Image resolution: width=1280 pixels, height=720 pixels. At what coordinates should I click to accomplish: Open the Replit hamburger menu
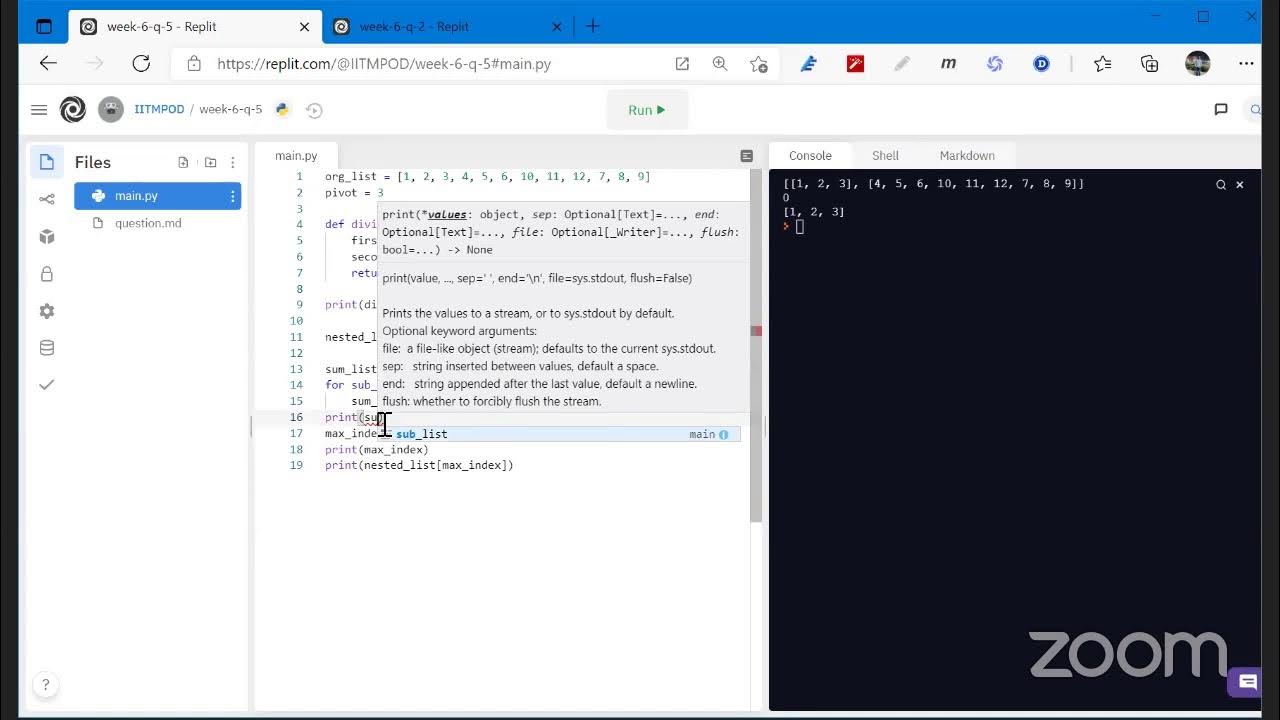pyautogui.click(x=39, y=110)
